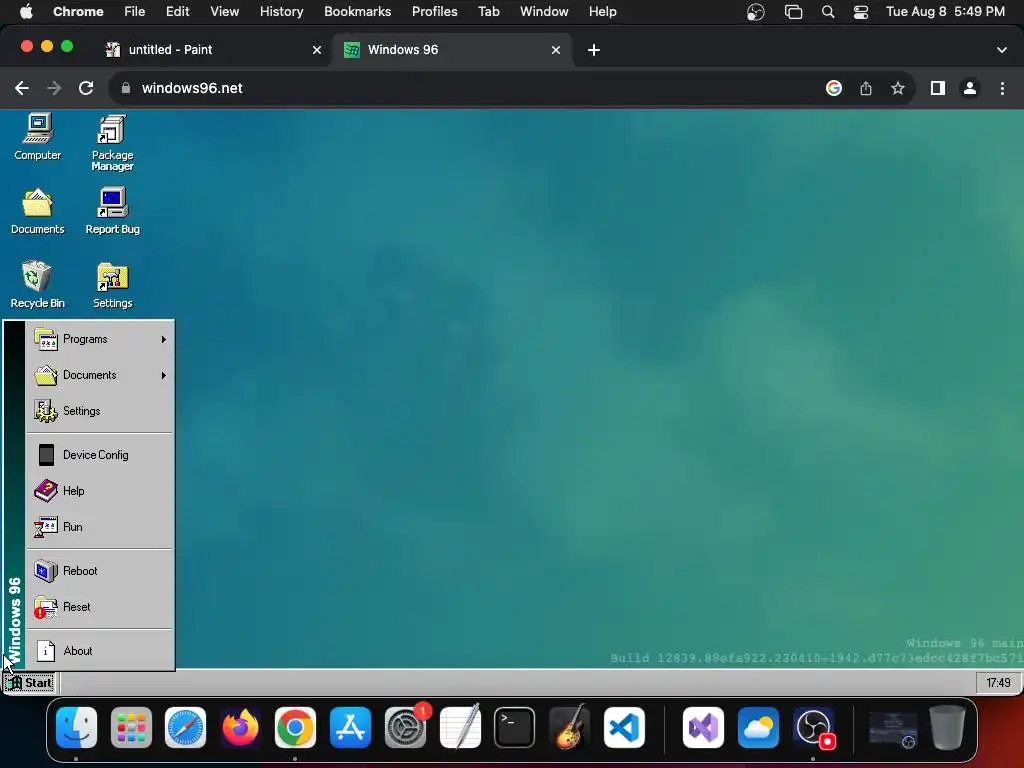Select About in the Start menu
The height and width of the screenshot is (768, 1024).
tap(100, 650)
